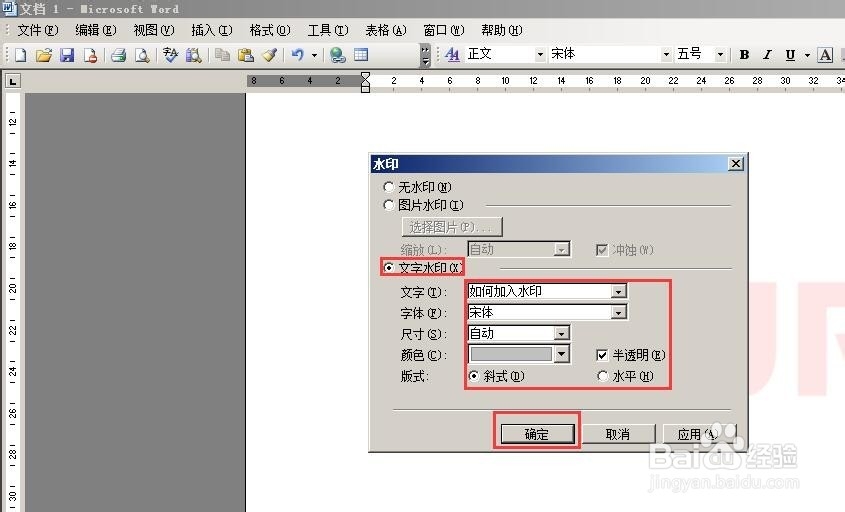Click the Select Picture button
This screenshot has width=845, height=512.
(452, 227)
